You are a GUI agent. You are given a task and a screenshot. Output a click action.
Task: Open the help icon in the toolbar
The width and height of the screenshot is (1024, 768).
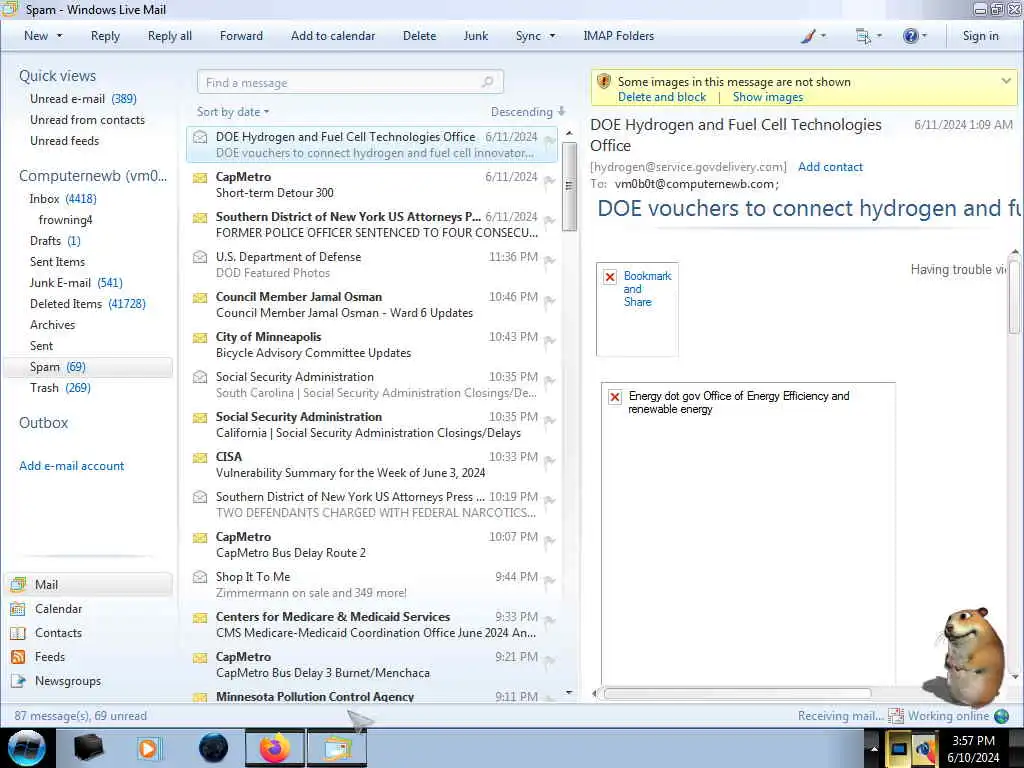coord(910,36)
